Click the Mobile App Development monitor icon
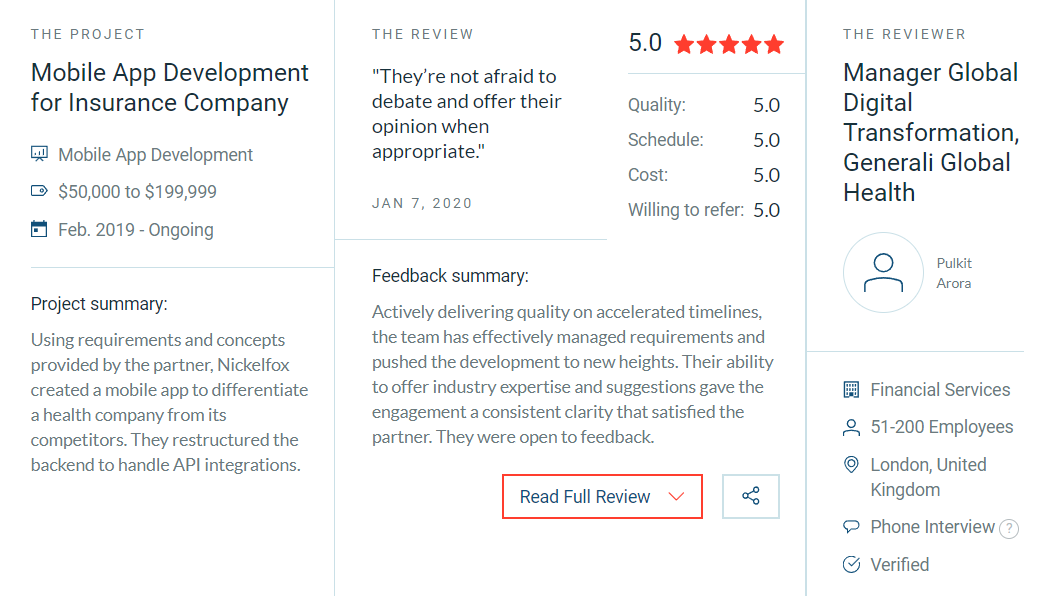This screenshot has width=1047, height=596. (39, 153)
